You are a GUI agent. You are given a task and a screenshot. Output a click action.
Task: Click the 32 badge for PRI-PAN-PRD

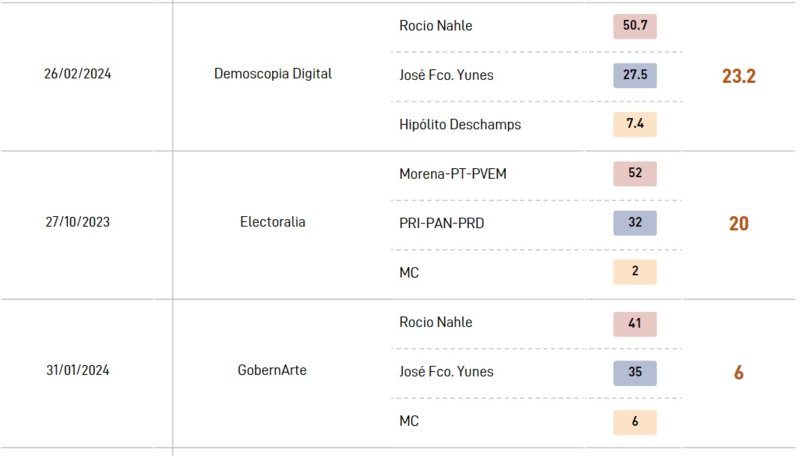coord(635,223)
